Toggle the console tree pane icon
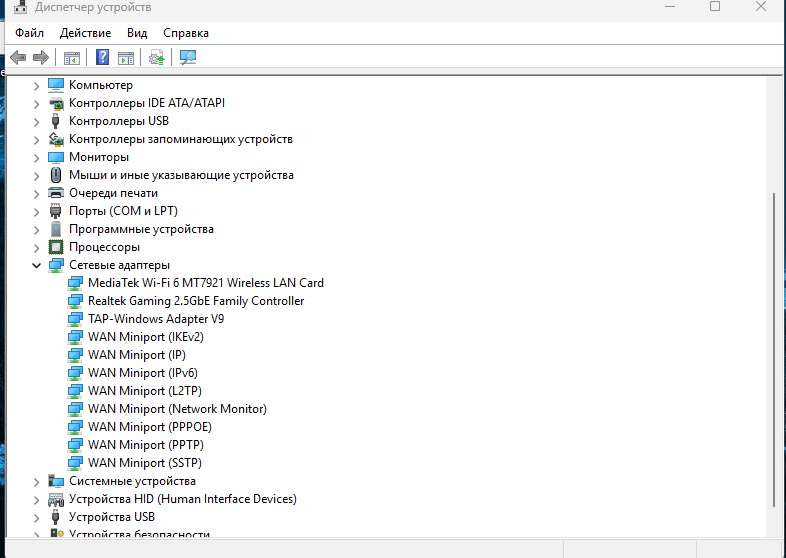Image resolution: width=786 pixels, height=558 pixels. [x=72, y=58]
